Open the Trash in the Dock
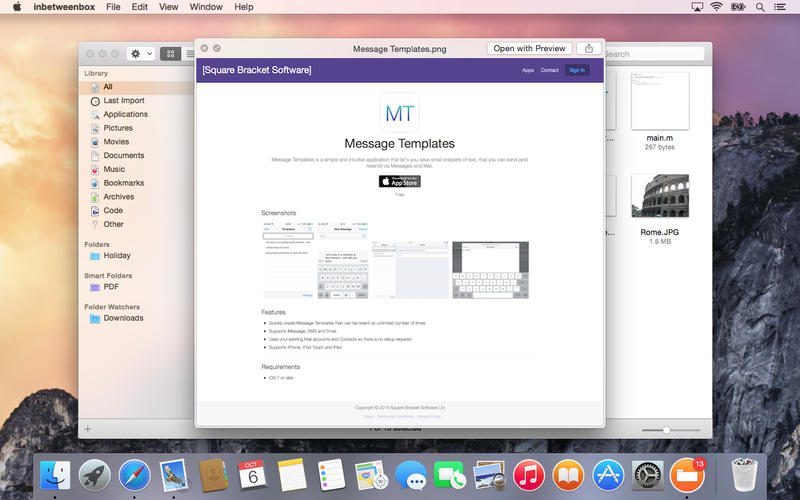Screen dimensions: 800x500 [x=744, y=476]
